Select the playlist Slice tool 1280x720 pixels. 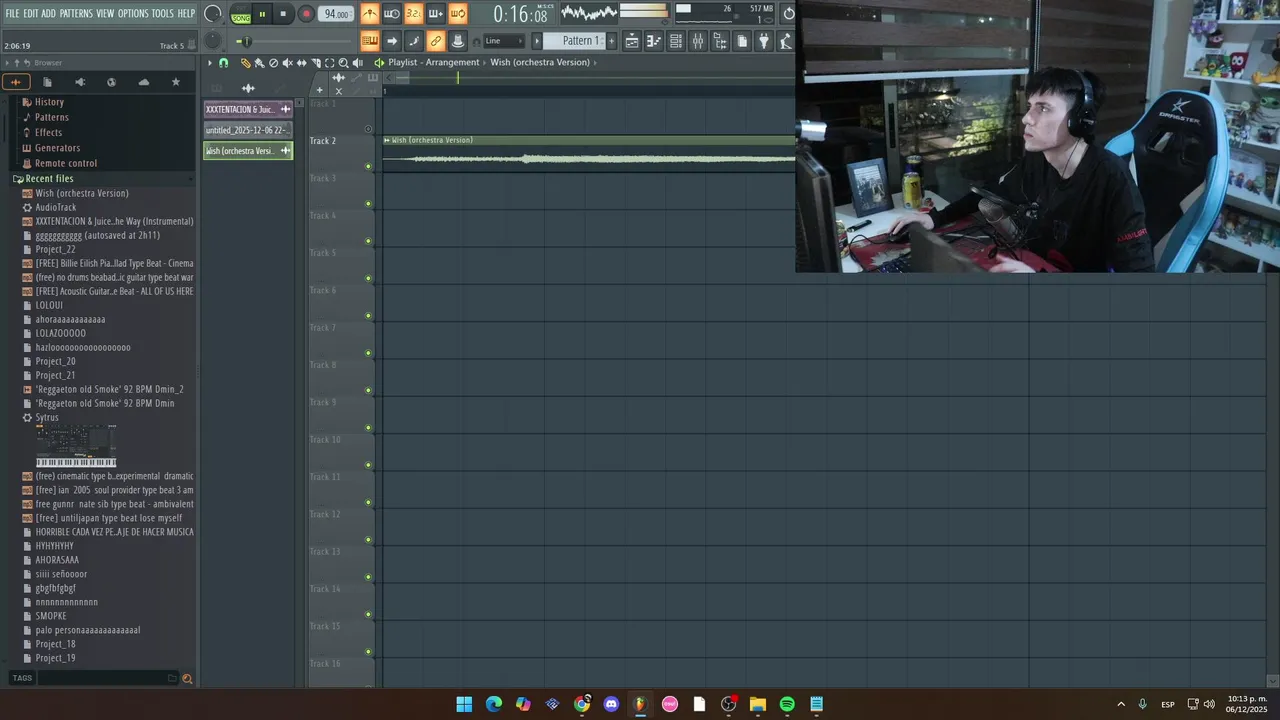(x=315, y=63)
